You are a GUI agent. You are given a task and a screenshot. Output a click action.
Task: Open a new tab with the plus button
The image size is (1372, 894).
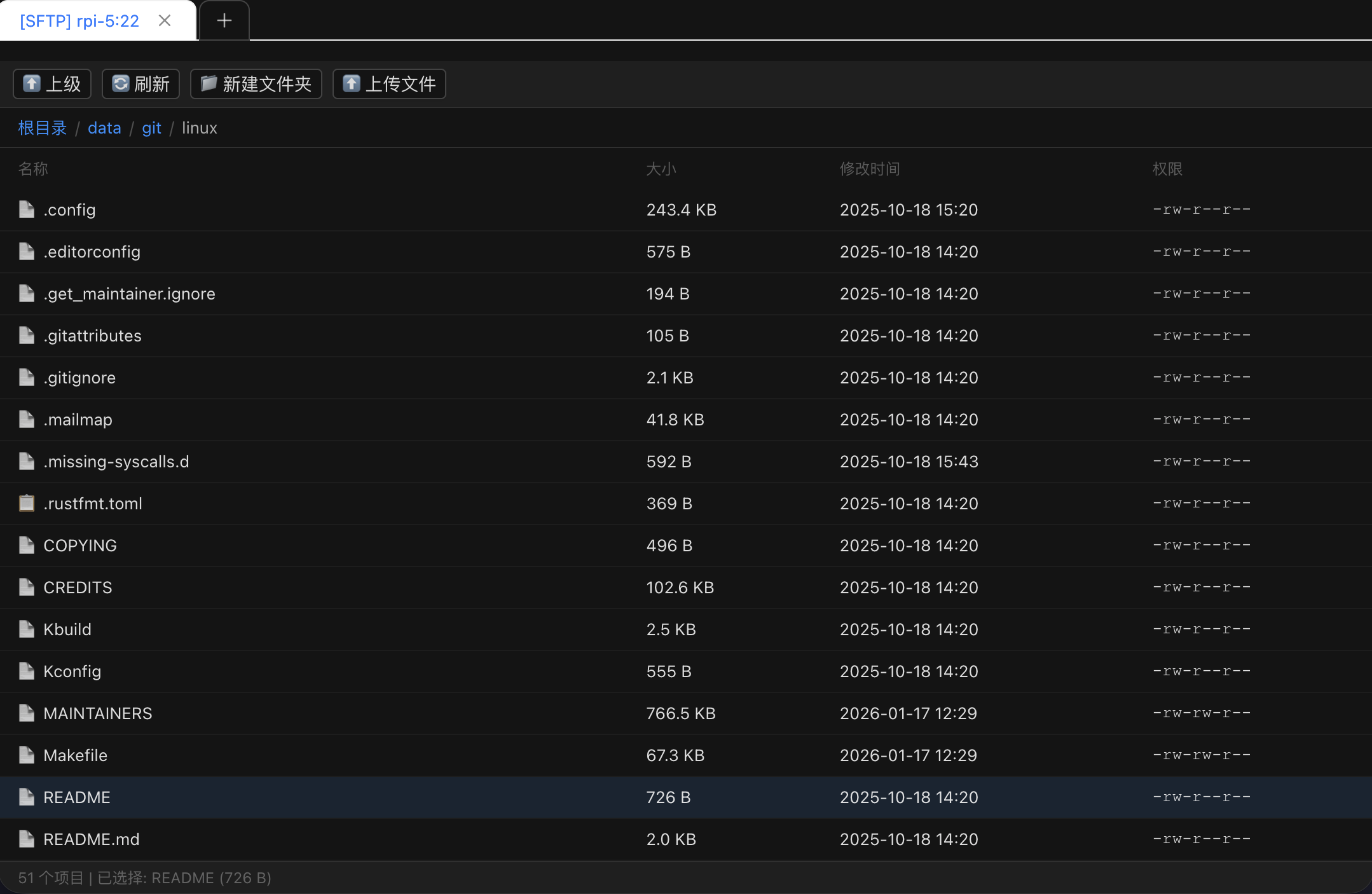pos(224,20)
